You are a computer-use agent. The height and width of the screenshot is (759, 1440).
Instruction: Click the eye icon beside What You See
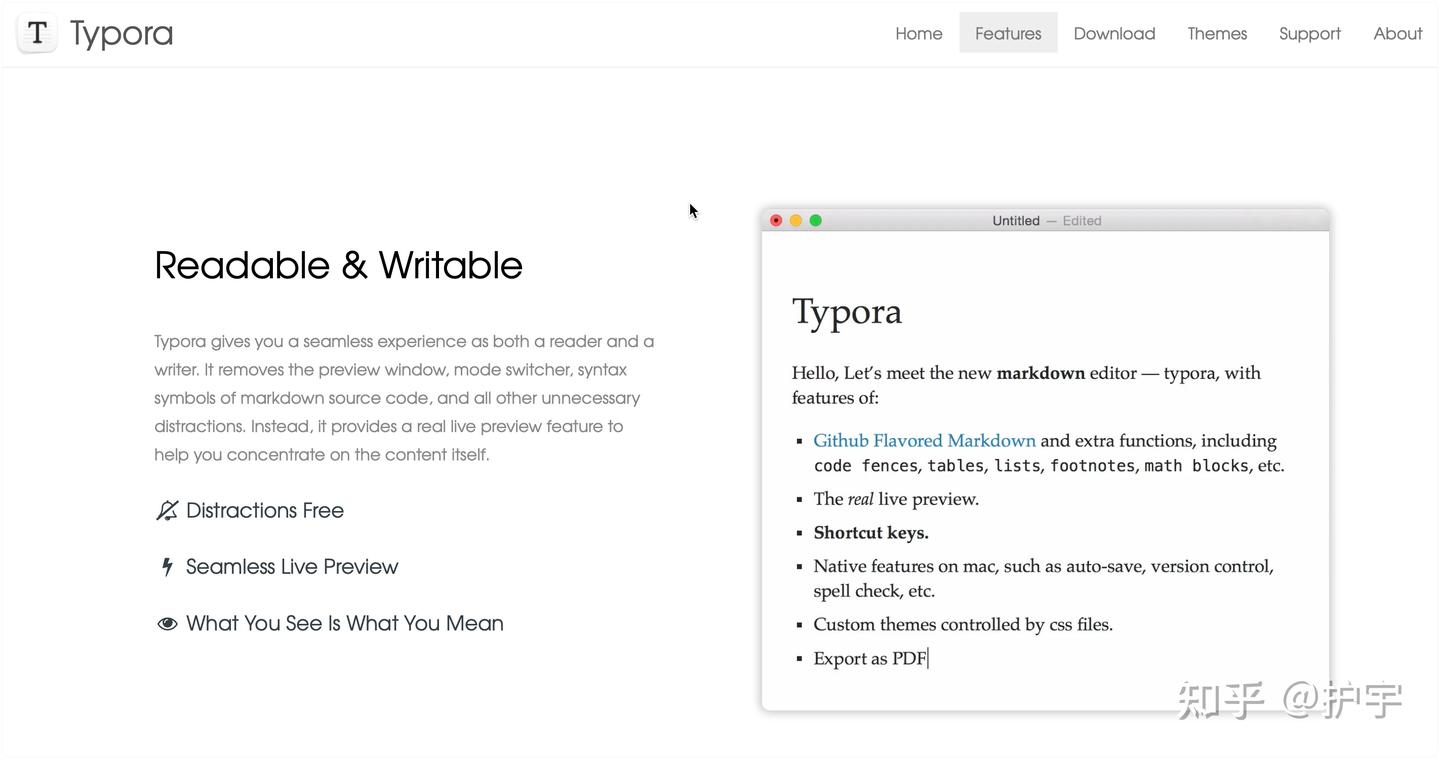point(167,624)
